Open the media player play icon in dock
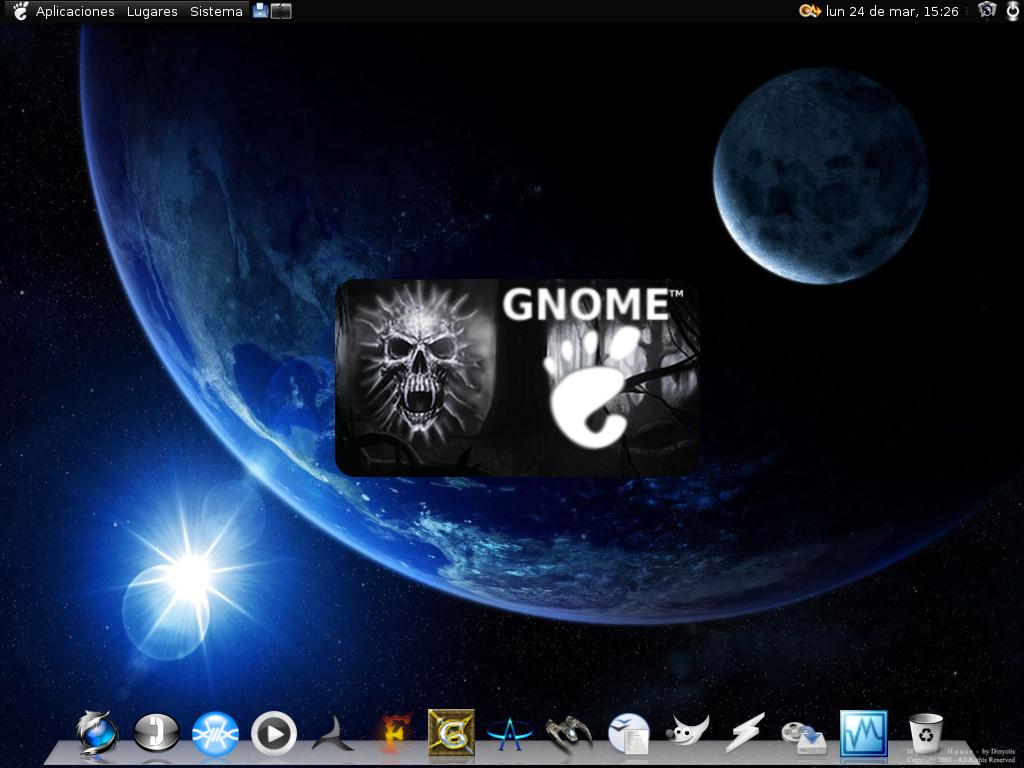The height and width of the screenshot is (768, 1024). point(274,733)
